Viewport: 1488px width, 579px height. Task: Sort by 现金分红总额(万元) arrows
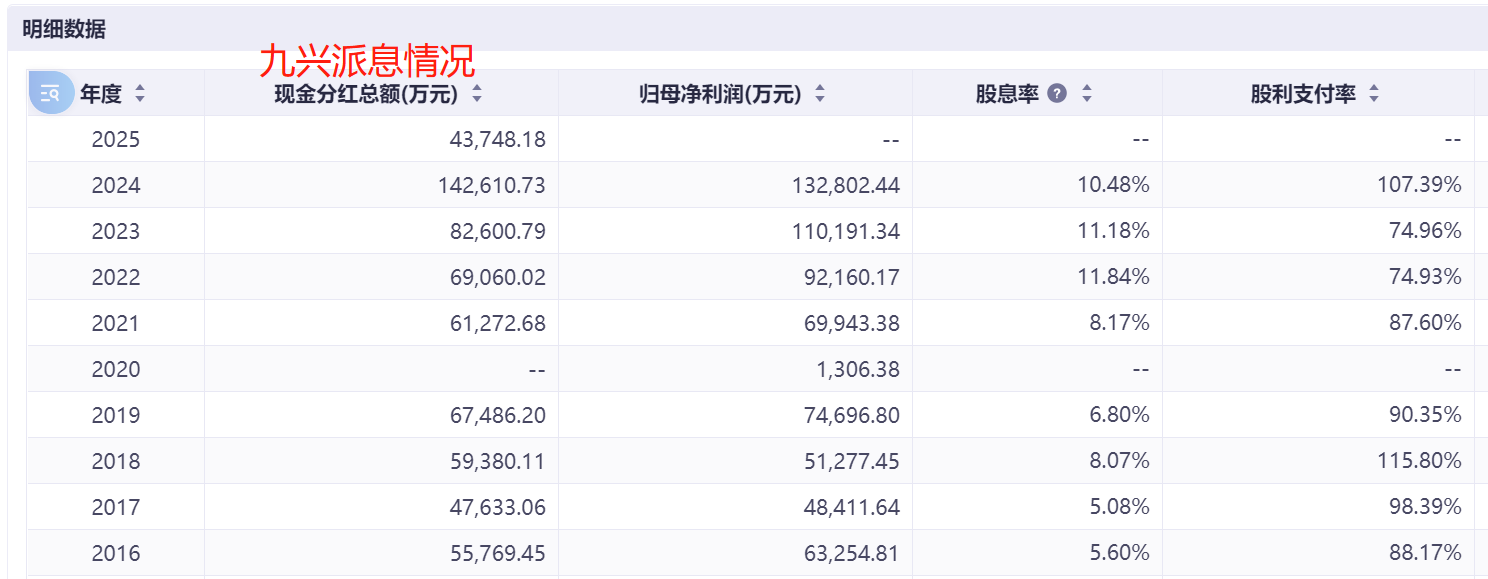pyautogui.click(x=477, y=94)
